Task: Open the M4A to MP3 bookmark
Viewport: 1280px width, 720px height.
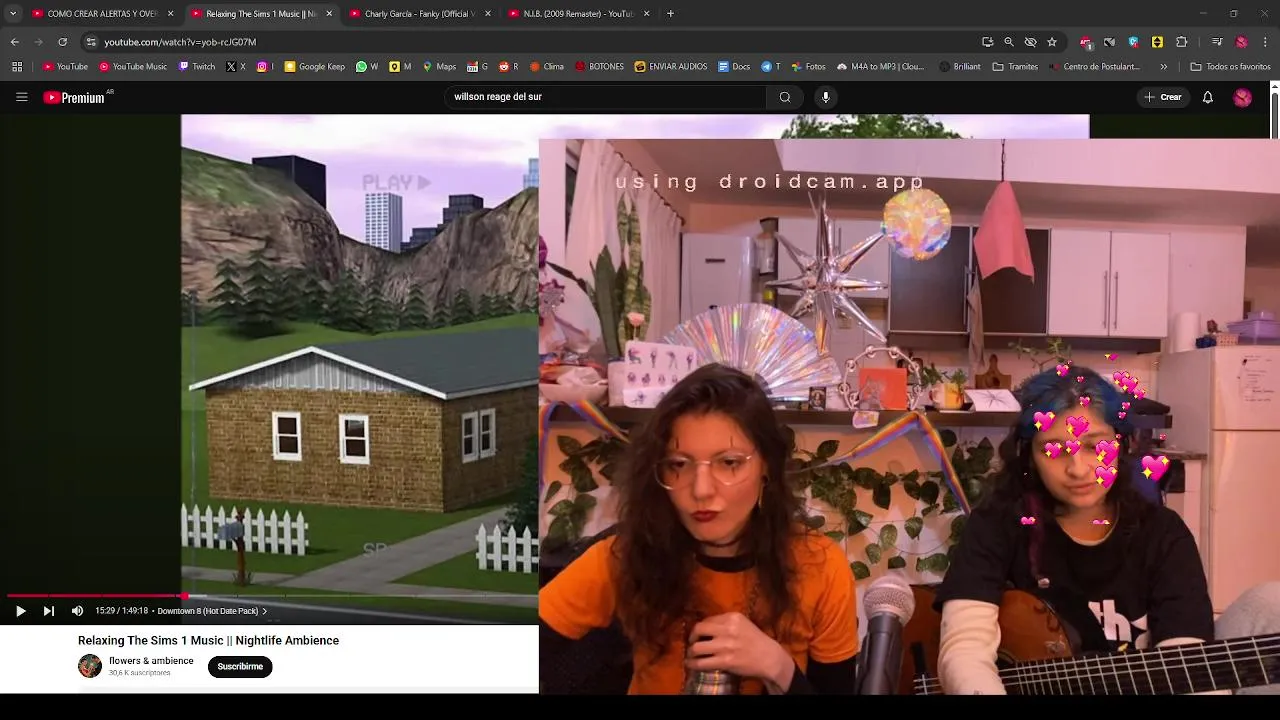Action: (880, 67)
